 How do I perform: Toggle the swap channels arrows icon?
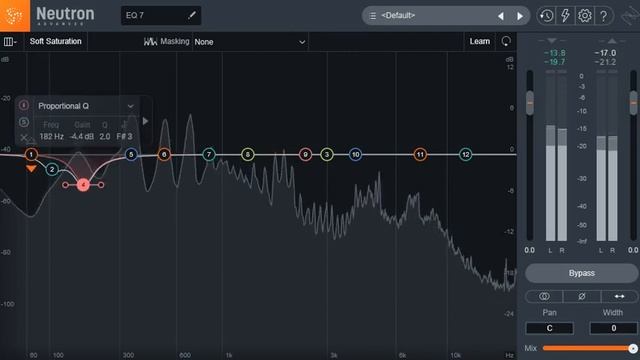(x=619, y=296)
